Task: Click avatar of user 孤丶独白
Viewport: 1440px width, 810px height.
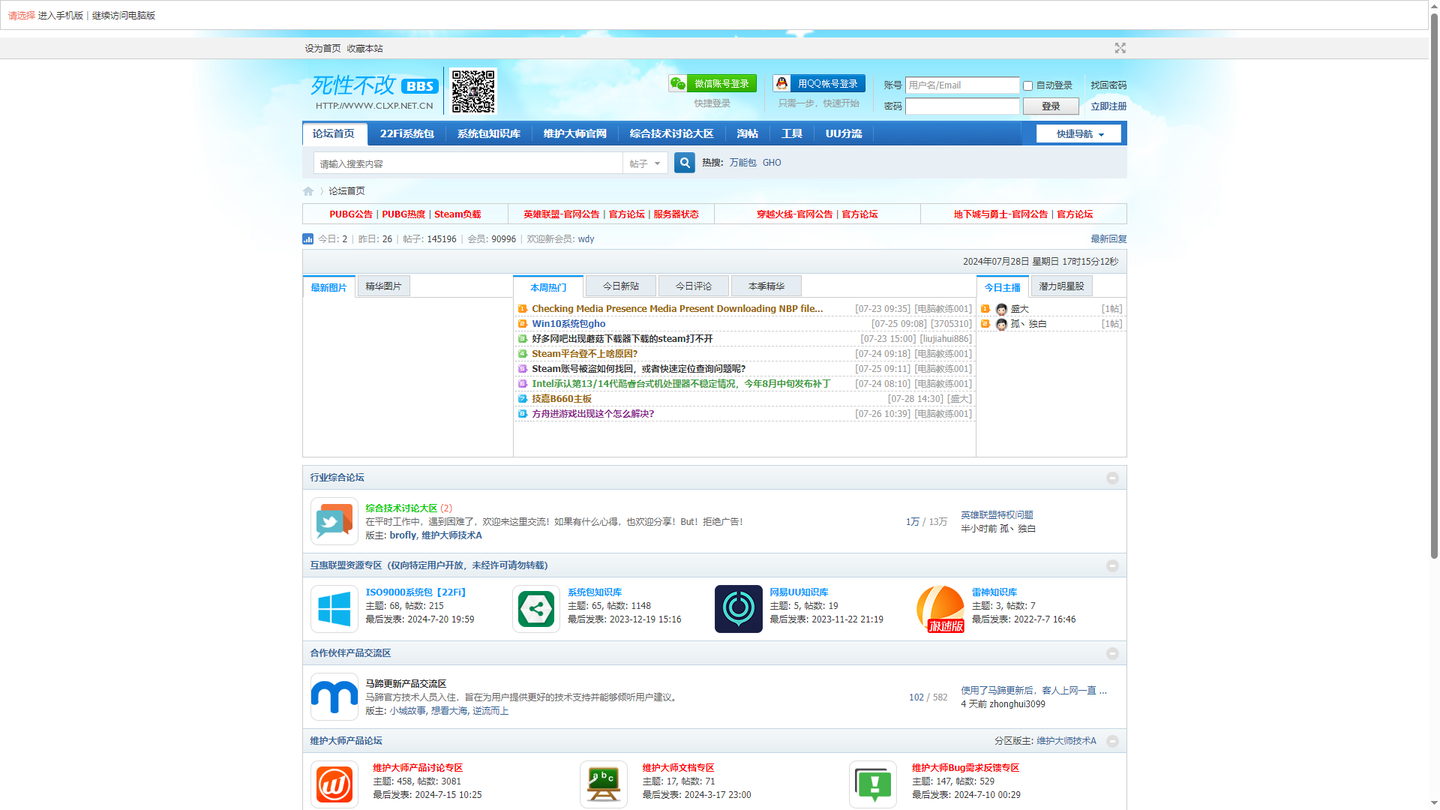Action: [1001, 325]
